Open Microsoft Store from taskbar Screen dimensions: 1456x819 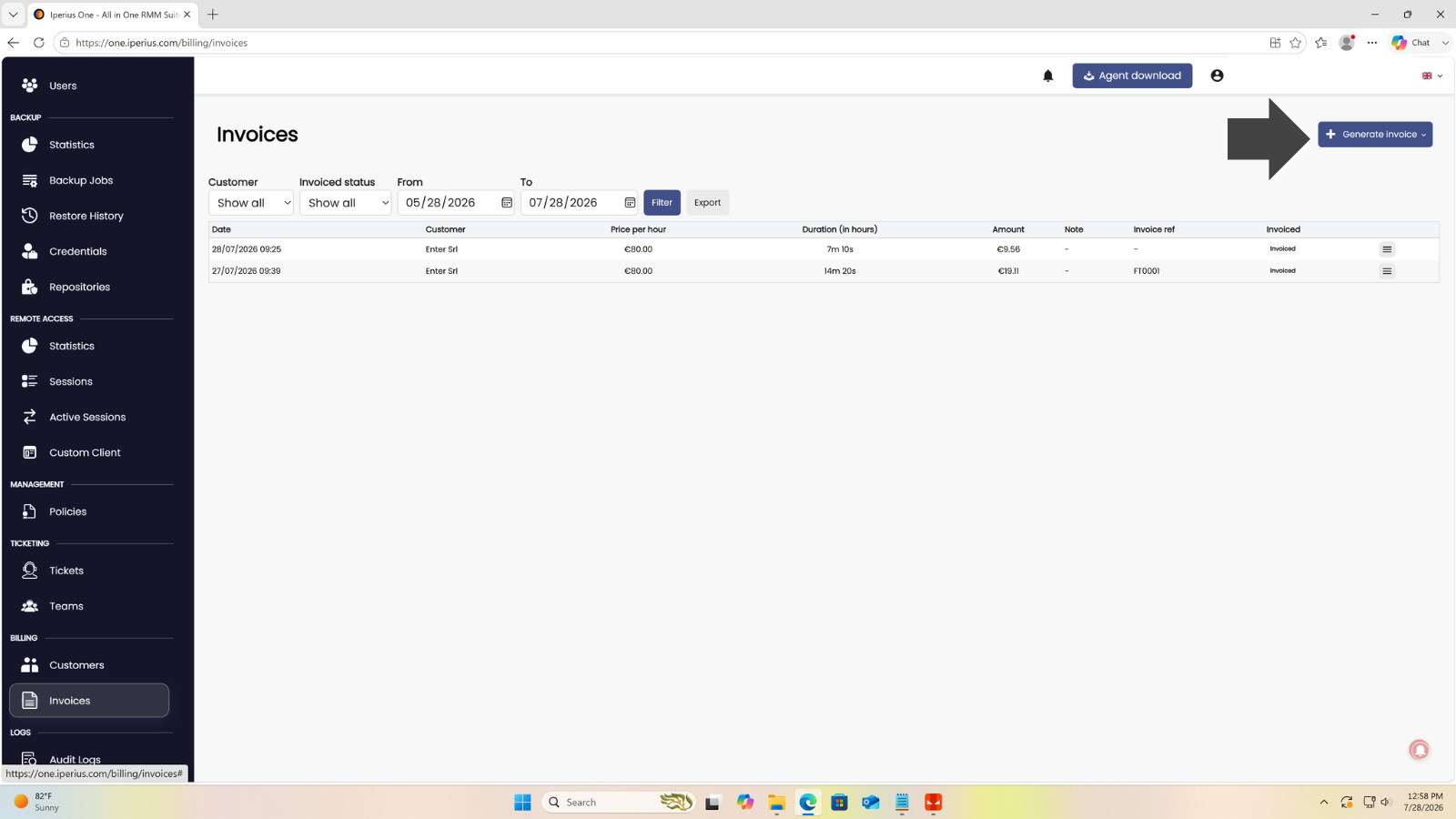point(839,802)
